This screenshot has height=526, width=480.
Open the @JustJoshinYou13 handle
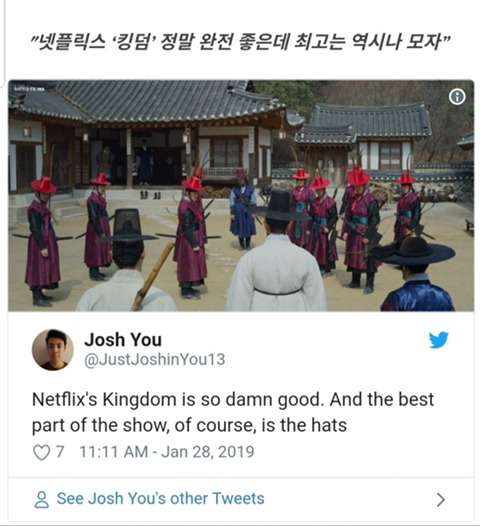pyautogui.click(x=154, y=360)
